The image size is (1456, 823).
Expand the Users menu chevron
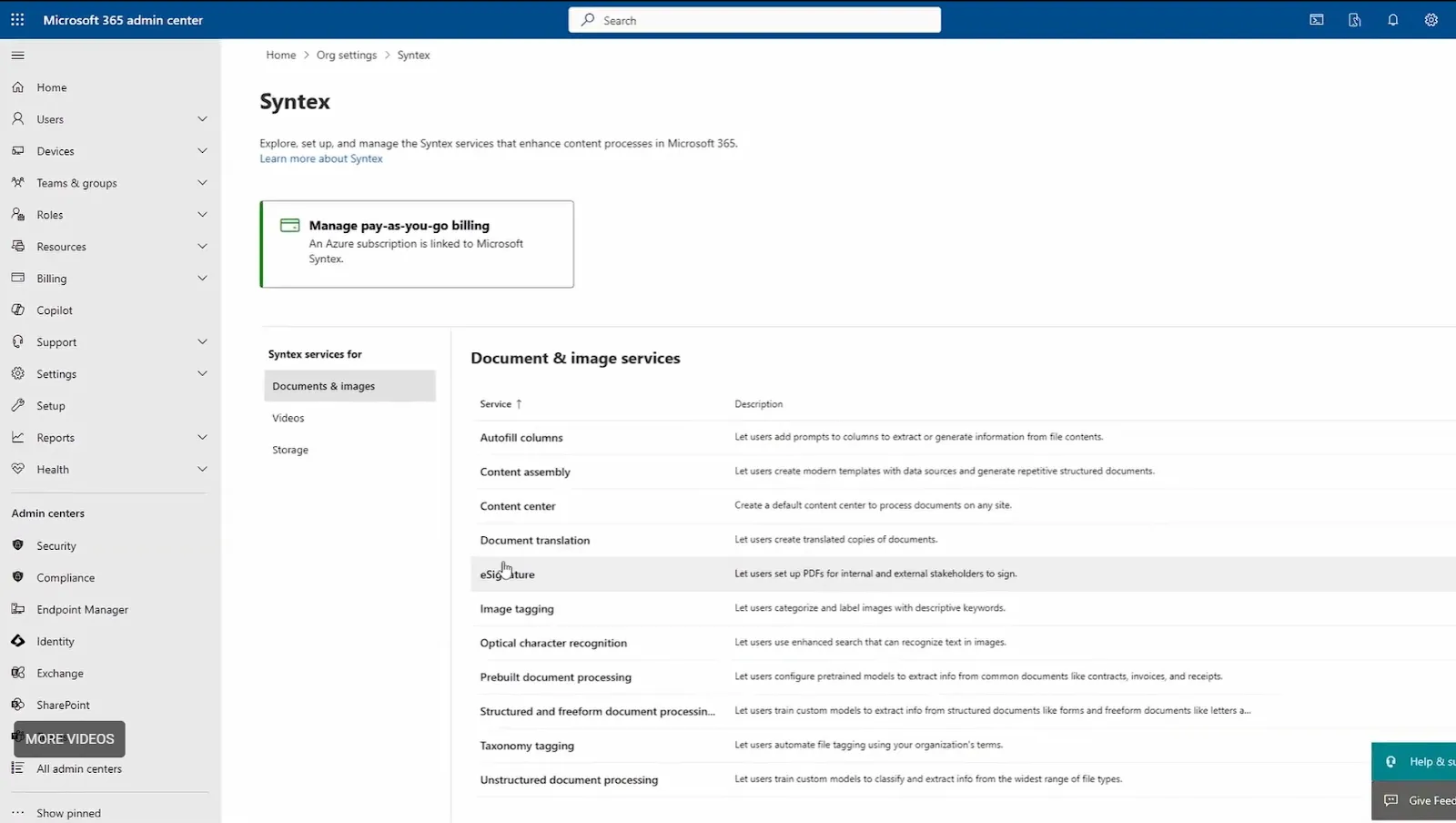point(202,119)
